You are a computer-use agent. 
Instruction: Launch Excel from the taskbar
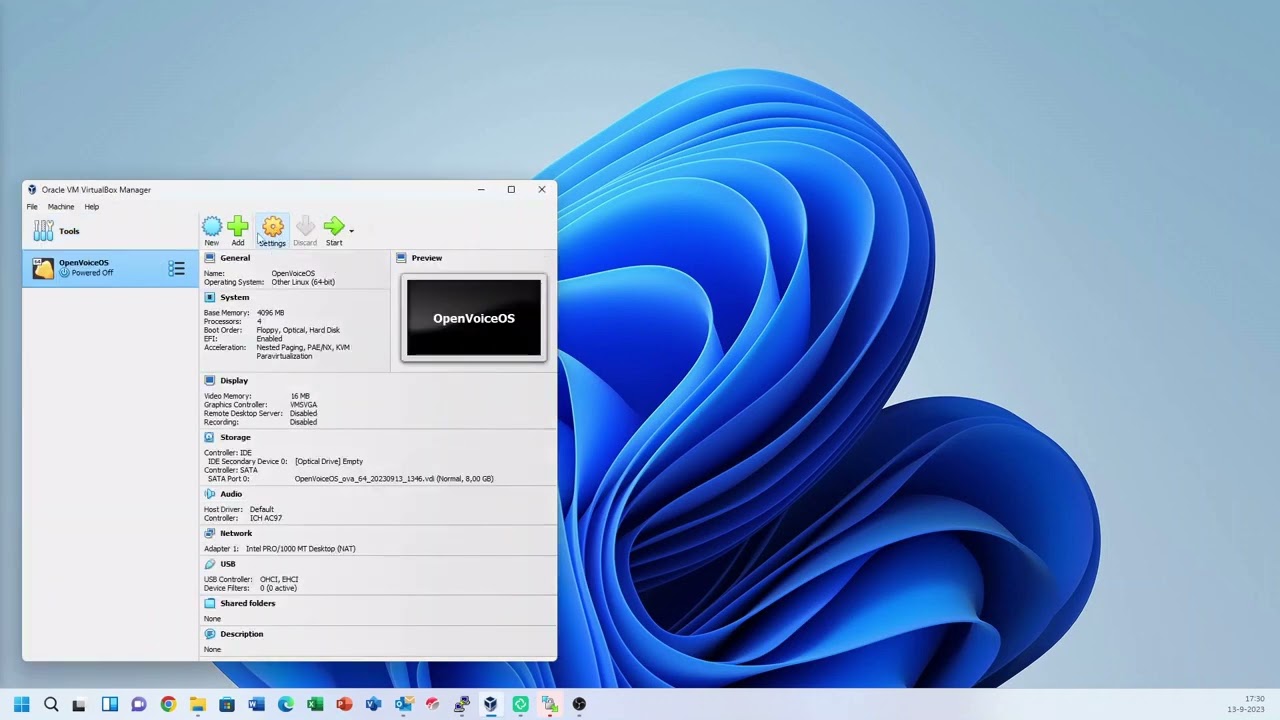click(315, 704)
